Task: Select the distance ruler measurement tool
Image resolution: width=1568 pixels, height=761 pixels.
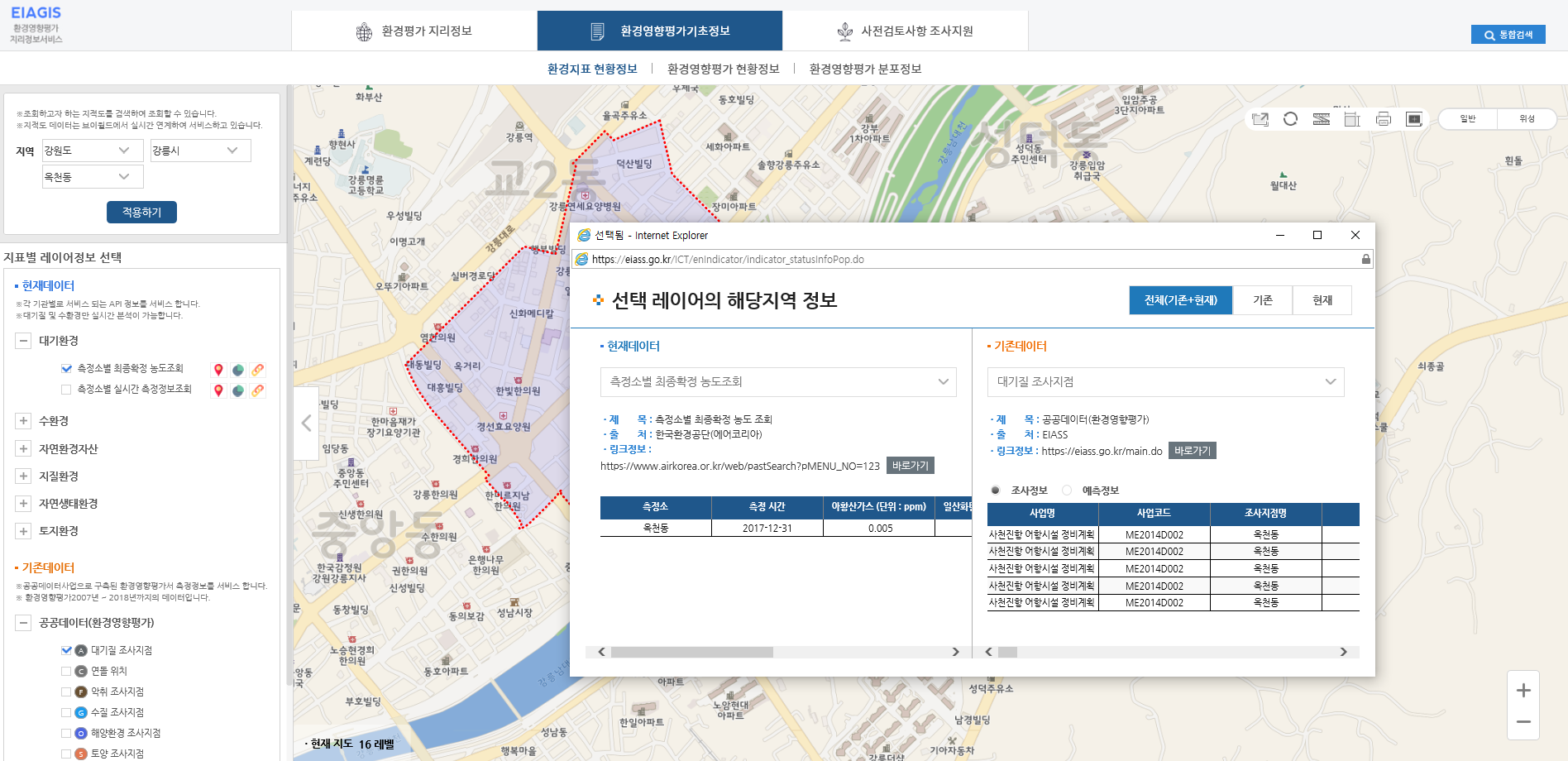Action: coord(1322,119)
